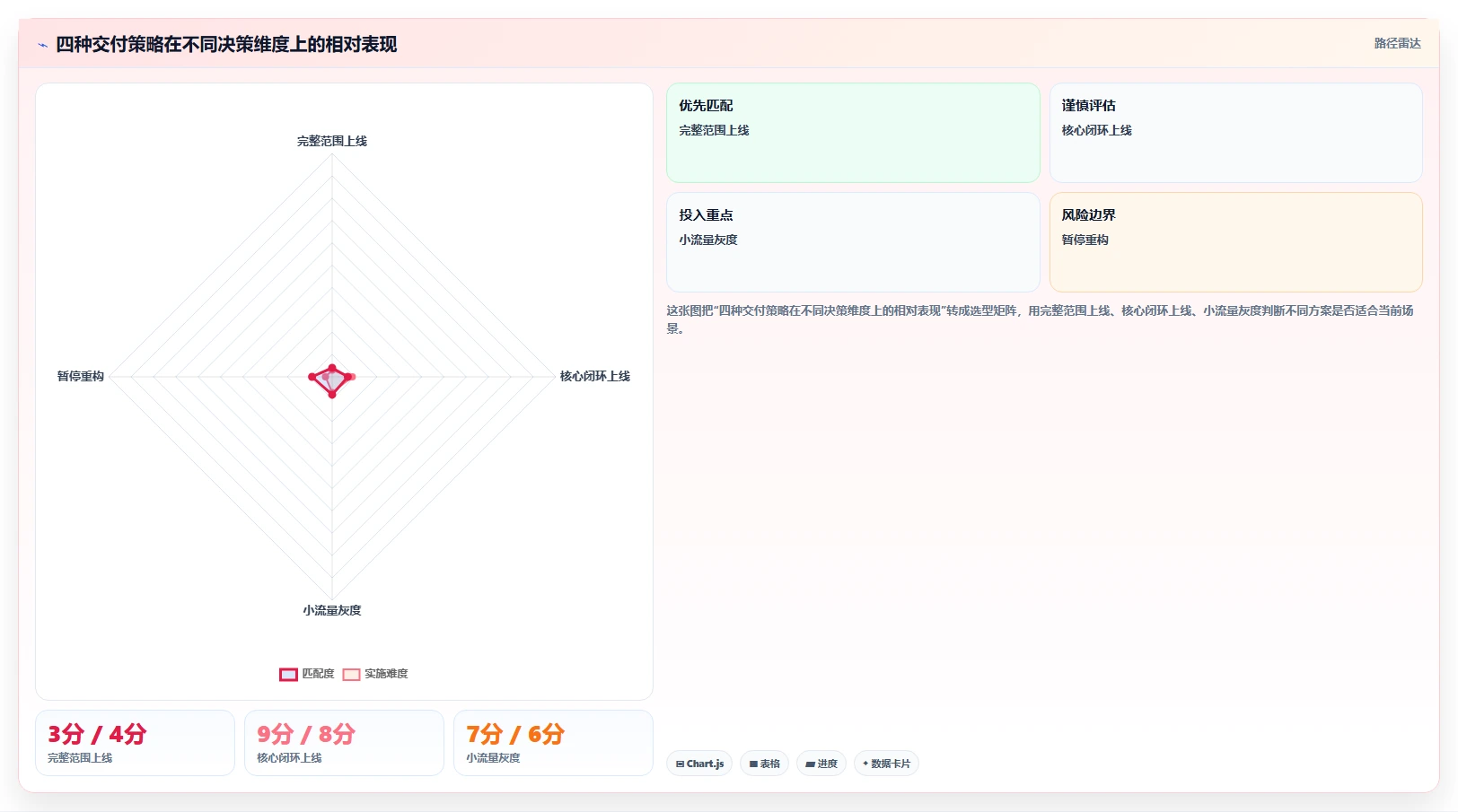Toggle the 匹配度 legend item
1458x812 pixels.
click(x=306, y=674)
